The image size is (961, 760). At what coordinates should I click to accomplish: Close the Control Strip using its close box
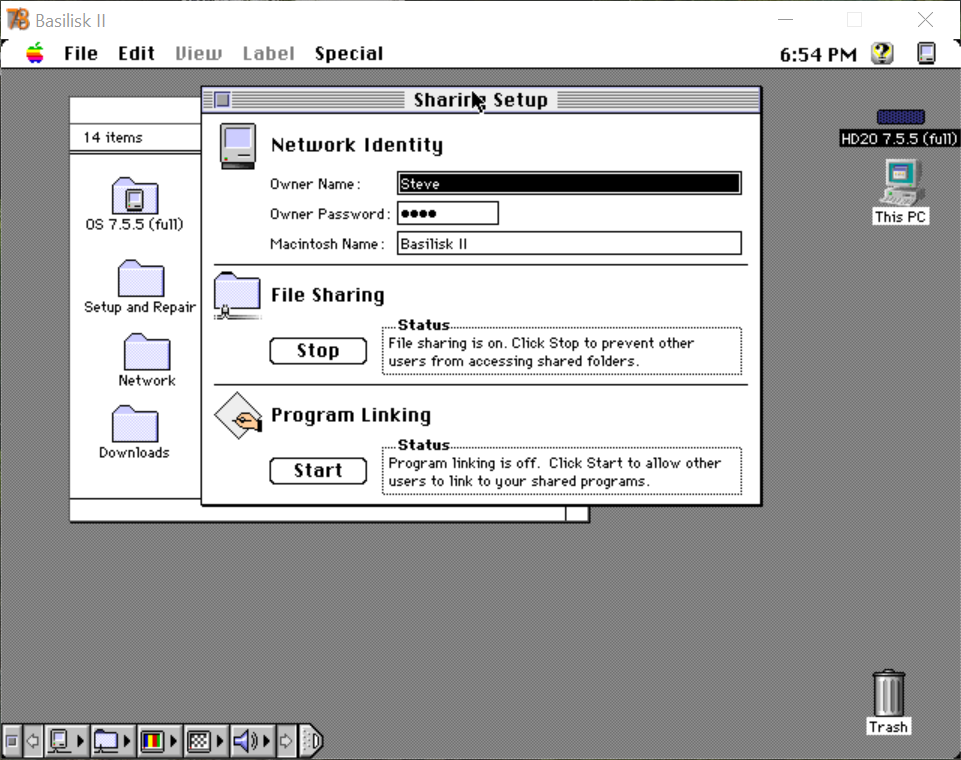[x=12, y=741]
